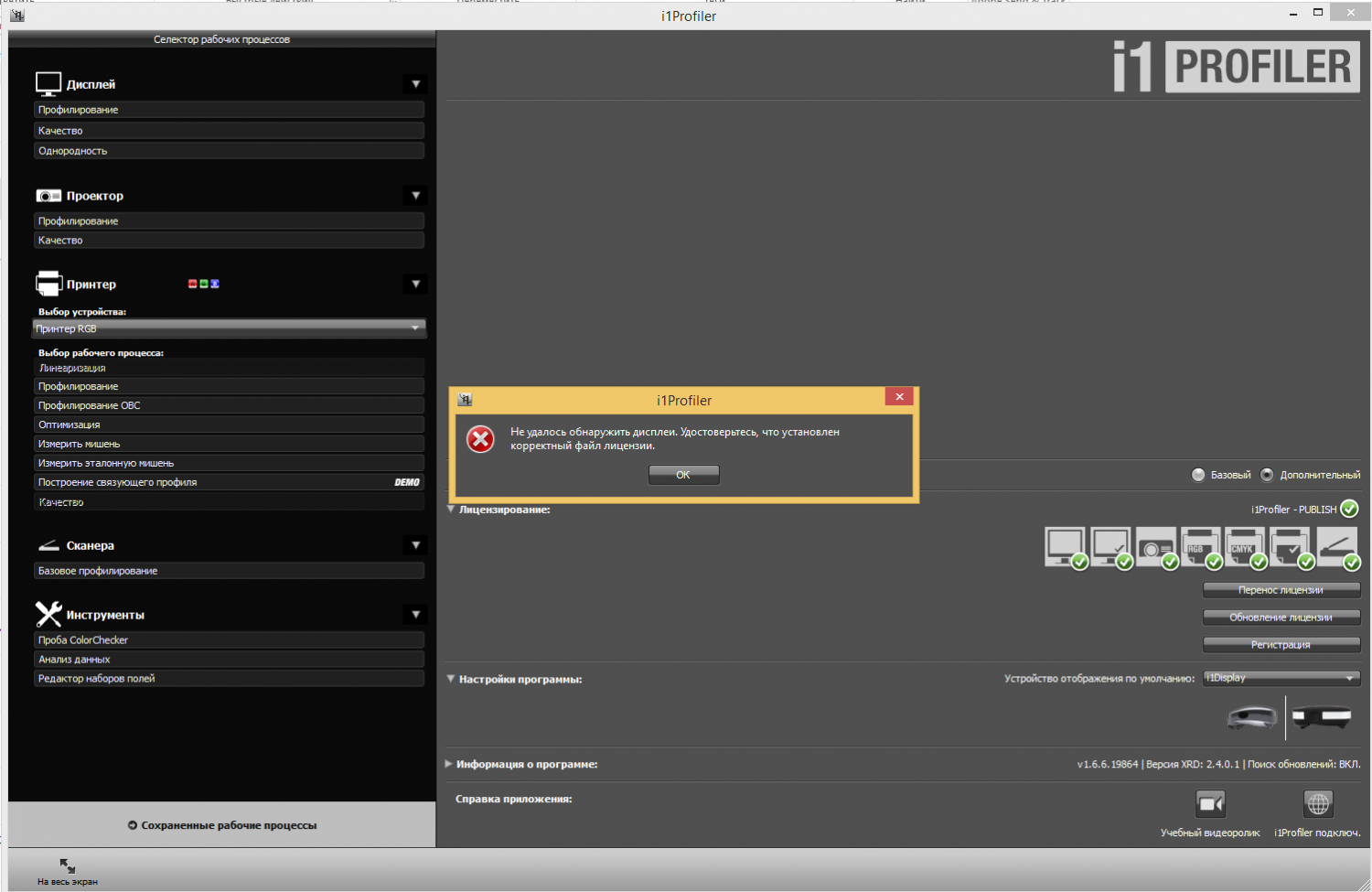Click the version text v1.6.6.19864
Screen dimensions: 1372x892
pos(1108,764)
